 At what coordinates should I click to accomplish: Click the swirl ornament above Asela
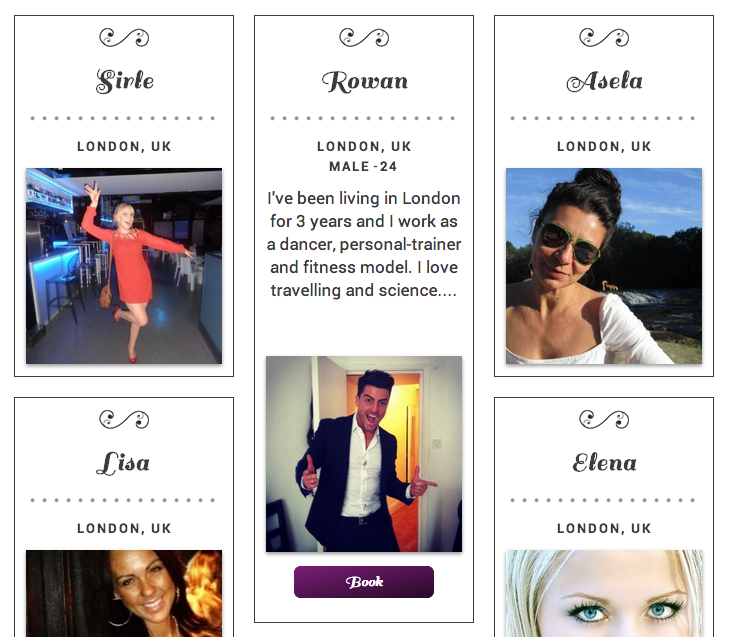pos(604,38)
